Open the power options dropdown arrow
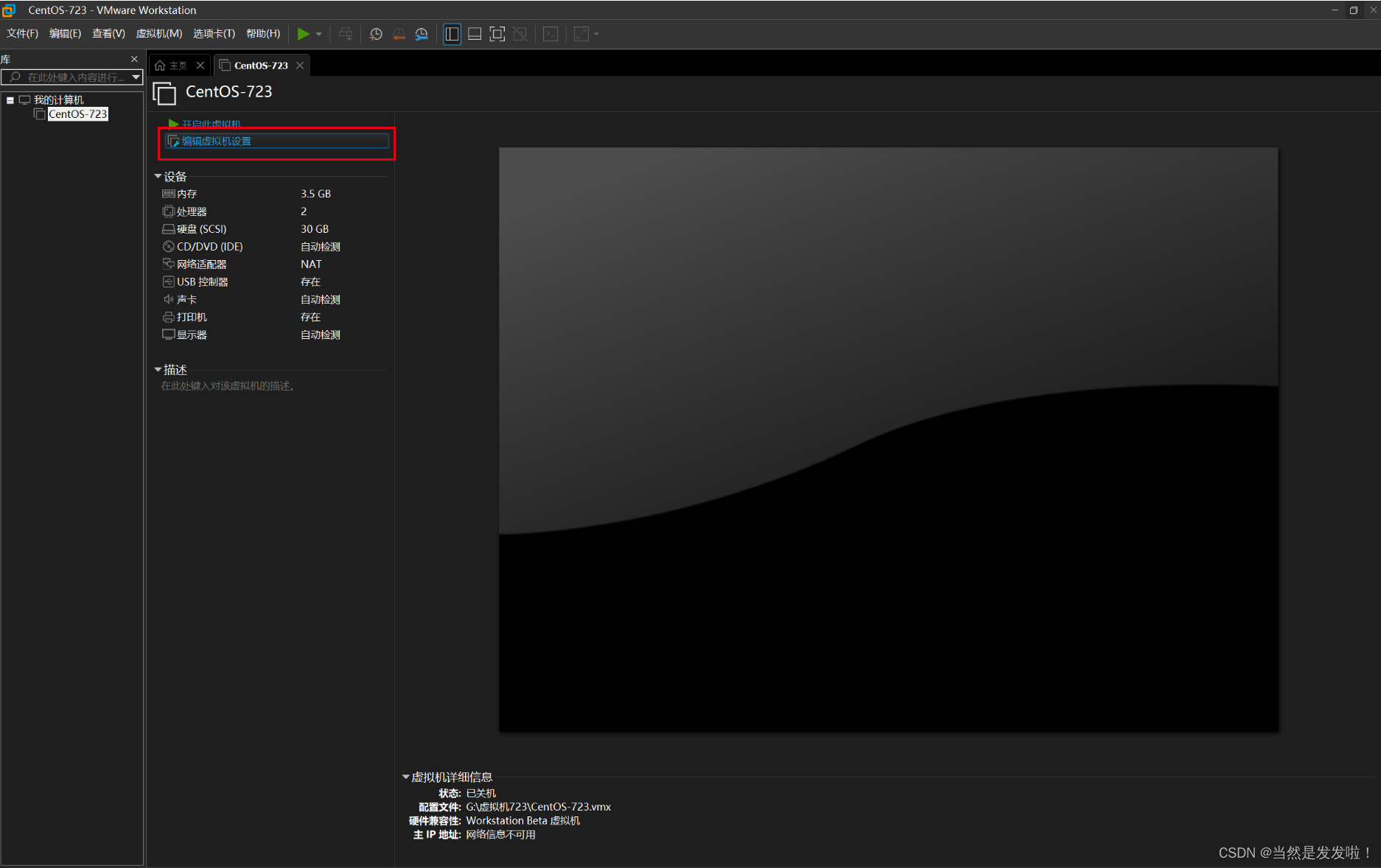Viewport: 1381px width, 868px height. 318,34
